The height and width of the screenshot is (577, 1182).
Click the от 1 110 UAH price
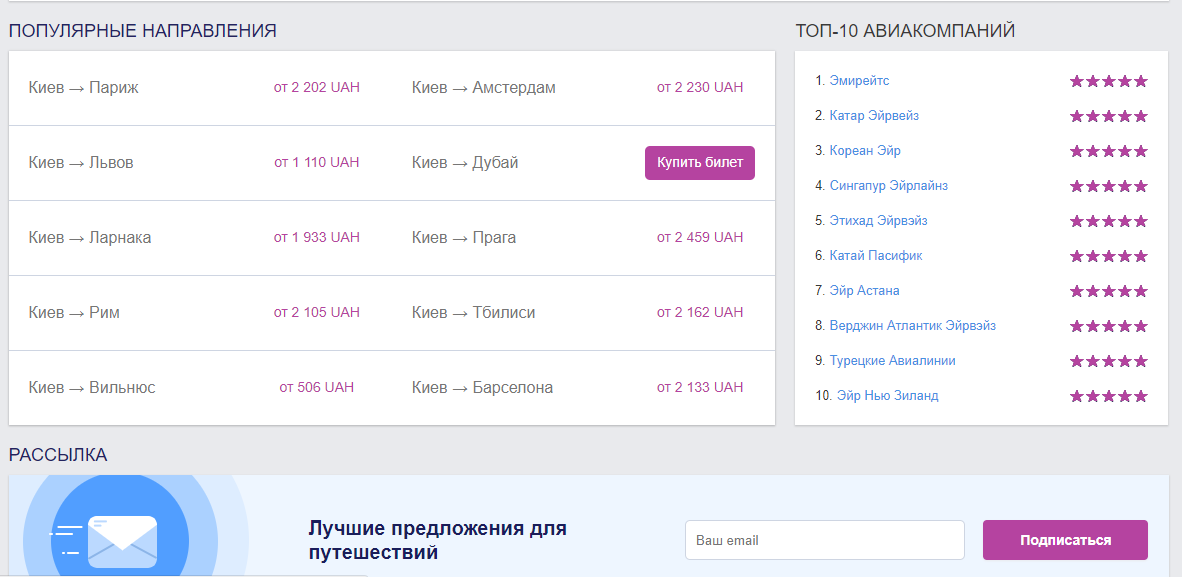[317, 162]
